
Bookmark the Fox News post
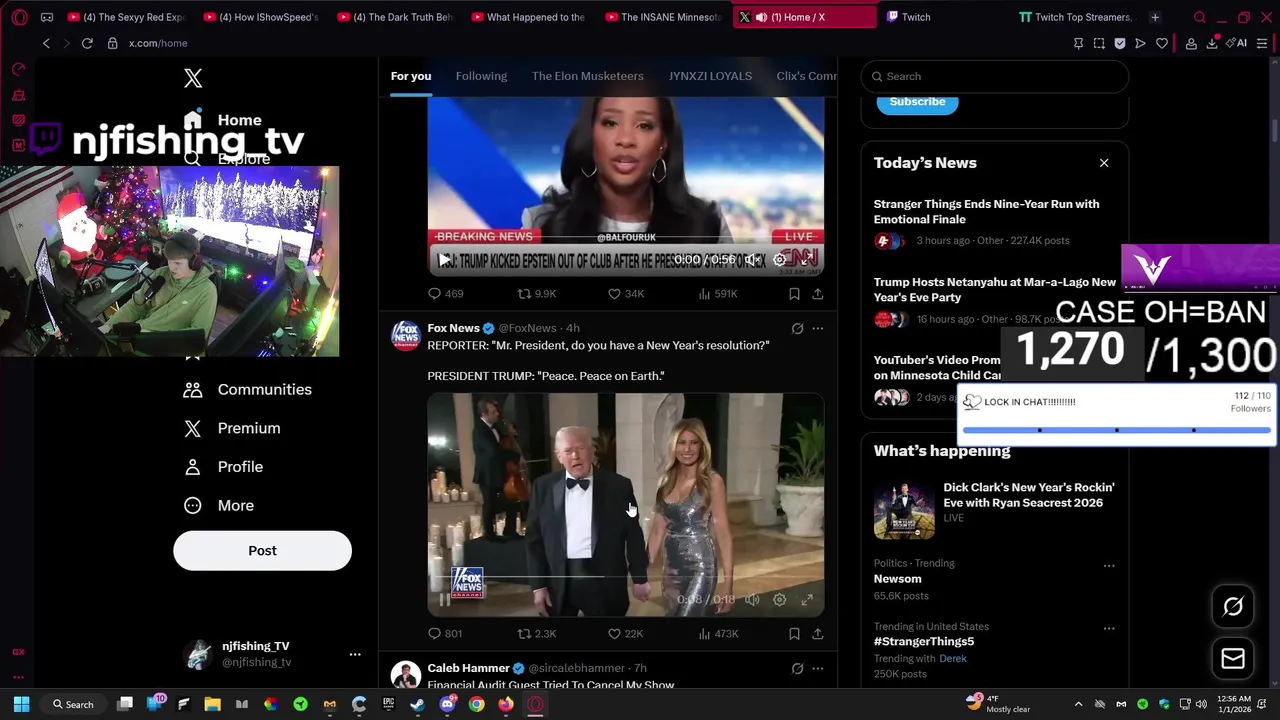pos(794,634)
